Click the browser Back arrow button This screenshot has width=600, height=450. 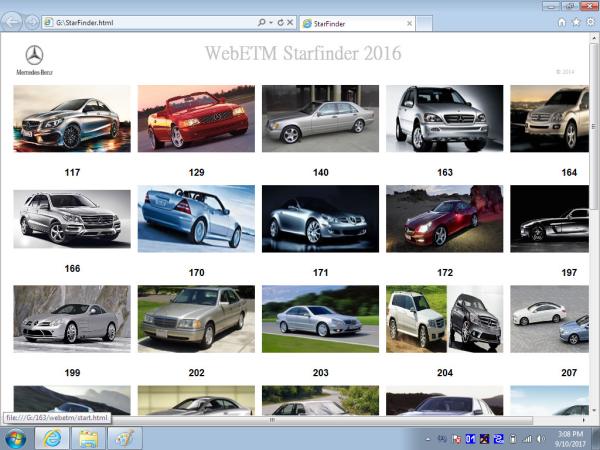pos(11,22)
